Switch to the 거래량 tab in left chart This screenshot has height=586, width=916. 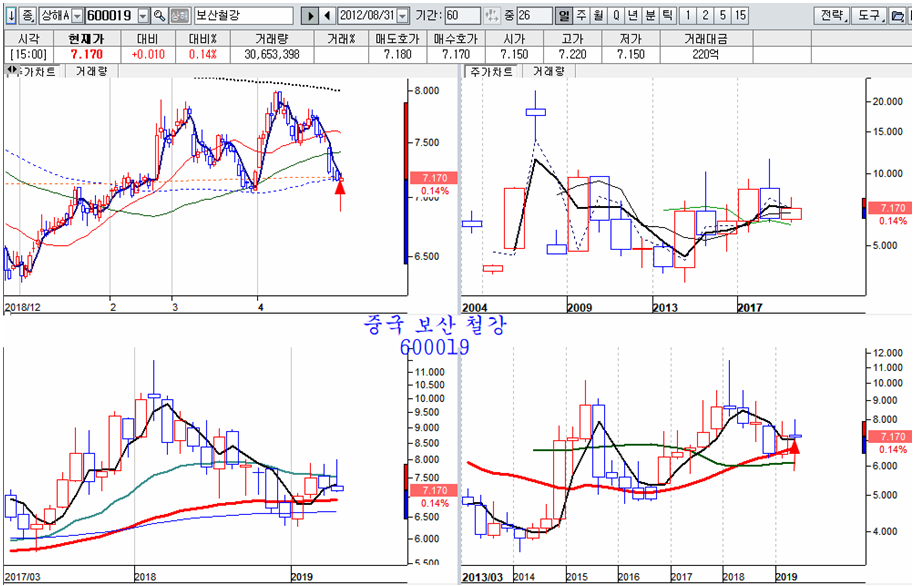92,71
